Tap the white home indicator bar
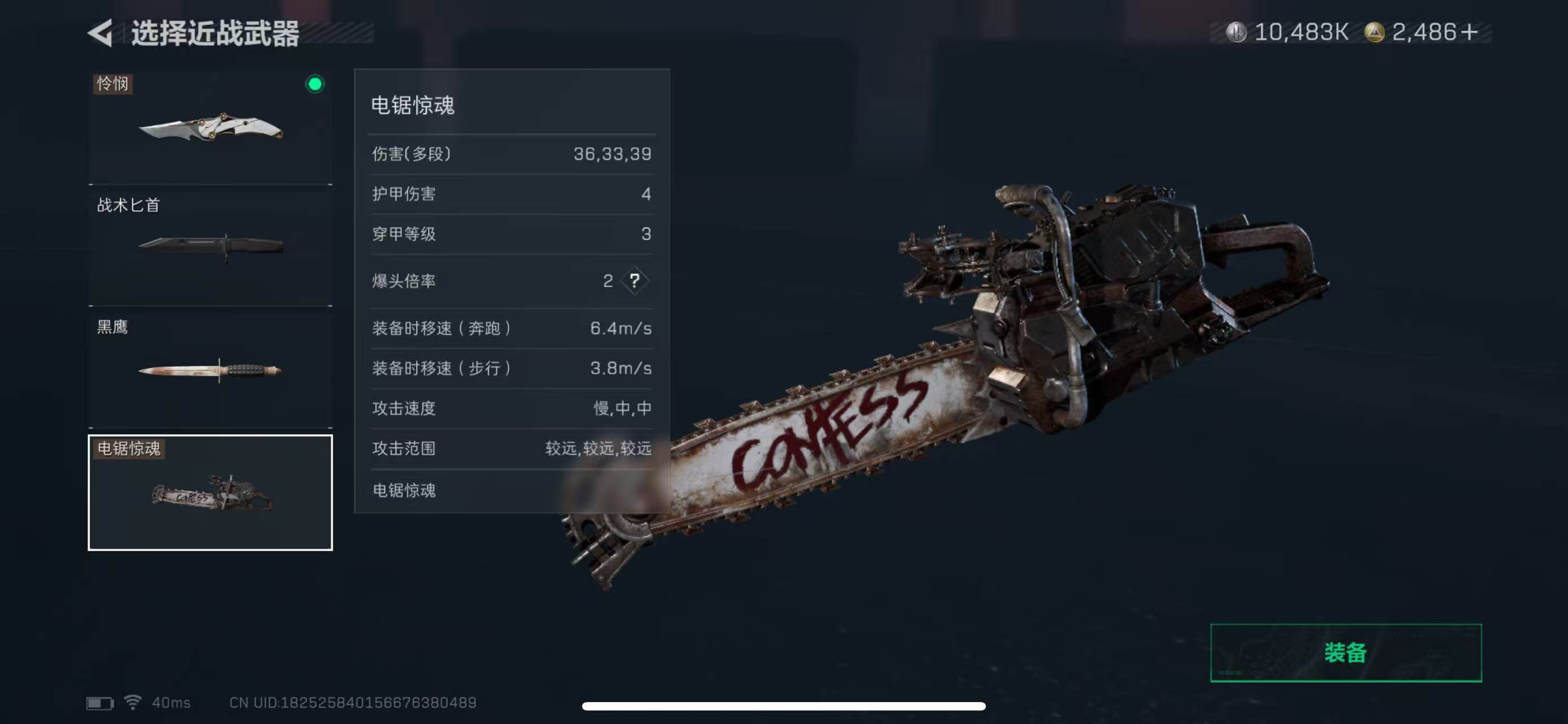Screen dimensions: 1568x724 point(783,706)
